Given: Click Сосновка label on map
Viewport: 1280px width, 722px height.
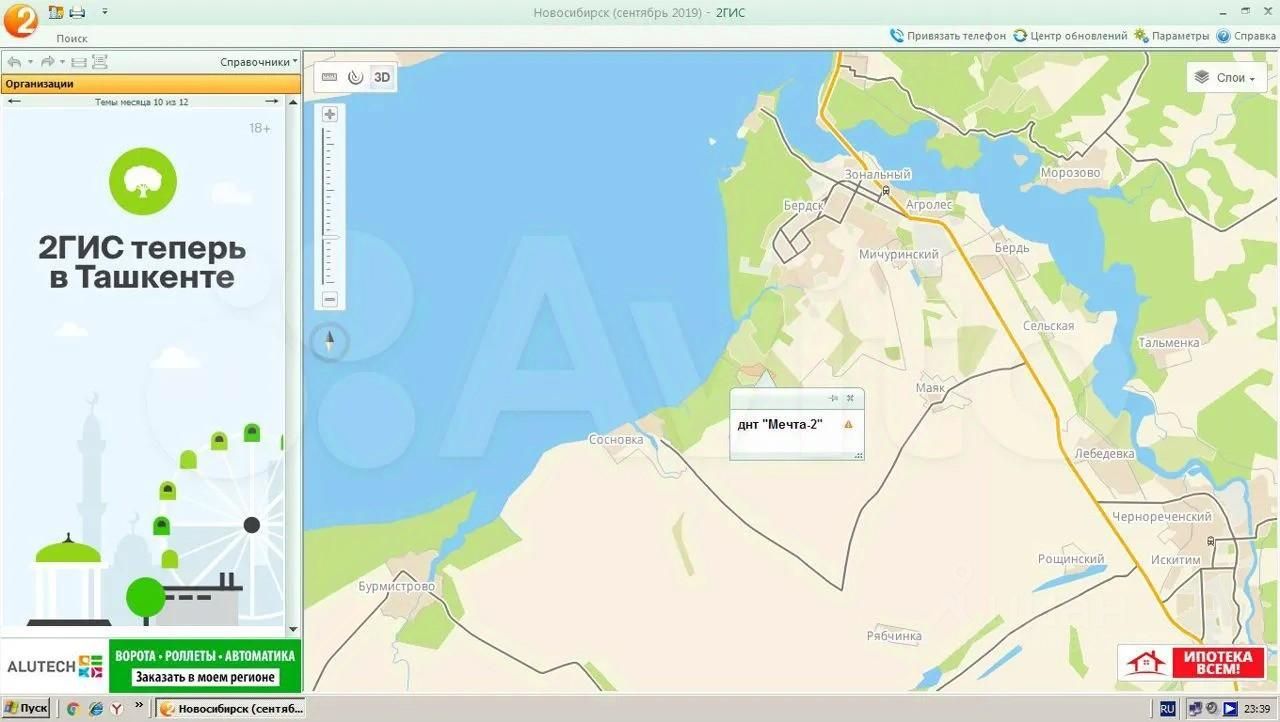Looking at the screenshot, I should (616, 439).
